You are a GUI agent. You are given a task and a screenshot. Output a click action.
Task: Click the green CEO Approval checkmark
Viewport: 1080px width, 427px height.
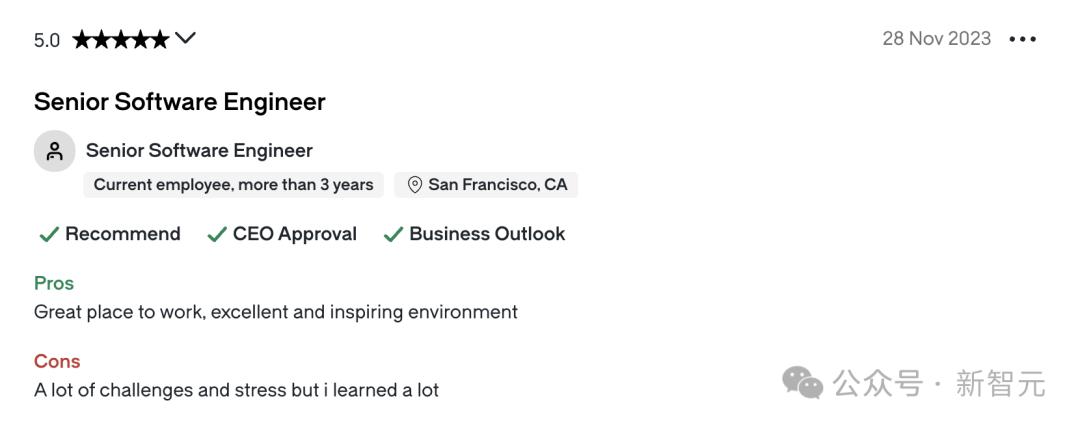(216, 234)
